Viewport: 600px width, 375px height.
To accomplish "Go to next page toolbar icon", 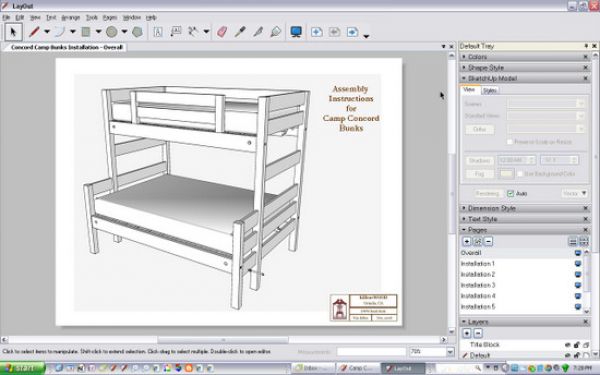I will [352, 32].
